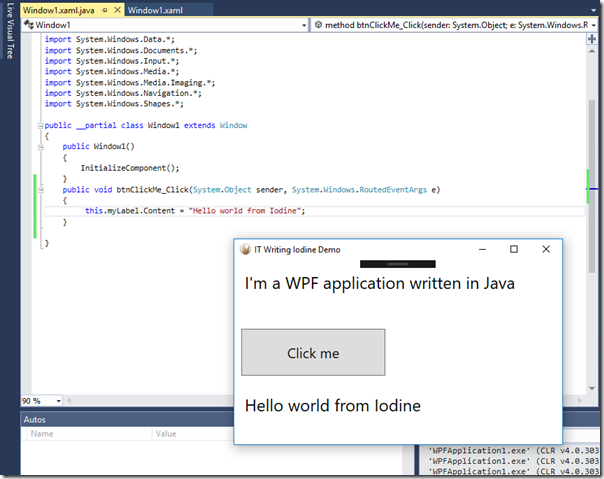Maximize the IT Writing Iodine Demo window
604x479 pixels.
click(x=514, y=249)
